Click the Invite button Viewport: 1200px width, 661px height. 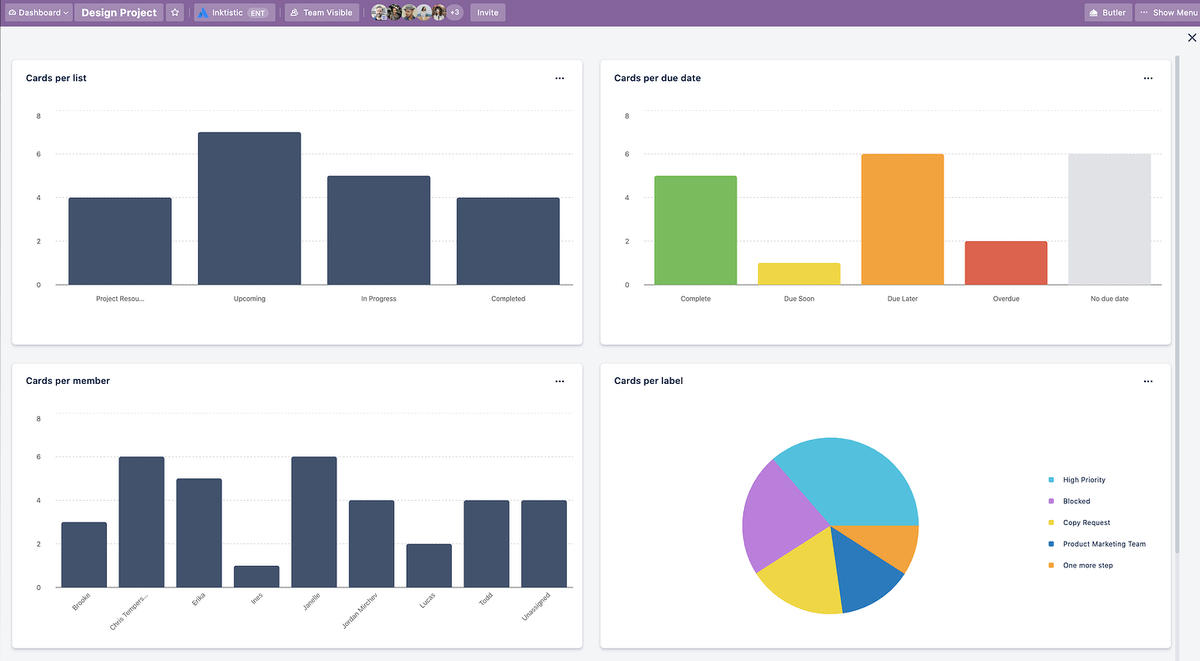(x=487, y=13)
